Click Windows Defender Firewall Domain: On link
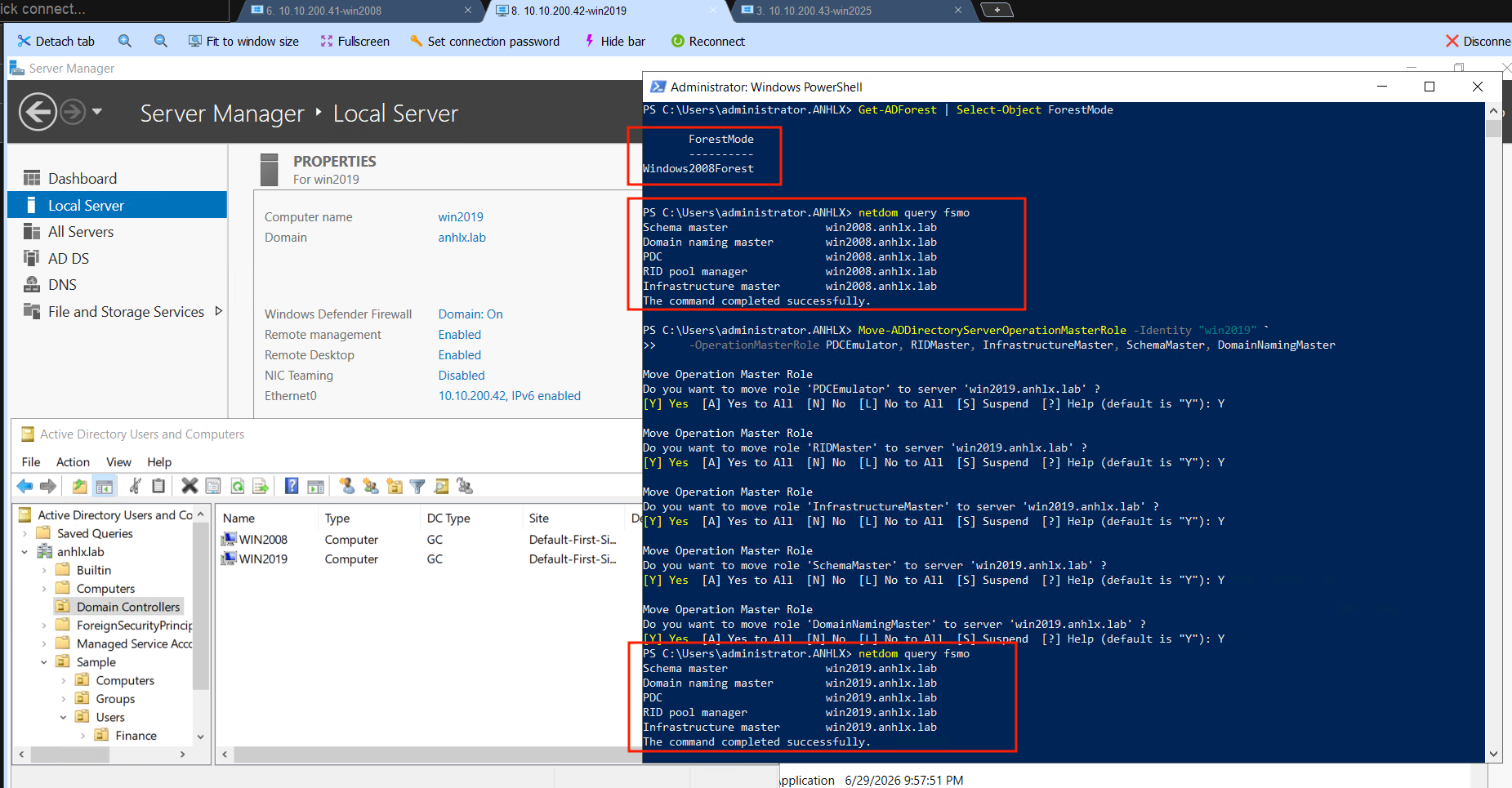Screen dimensions: 1512x788 click(x=471, y=314)
